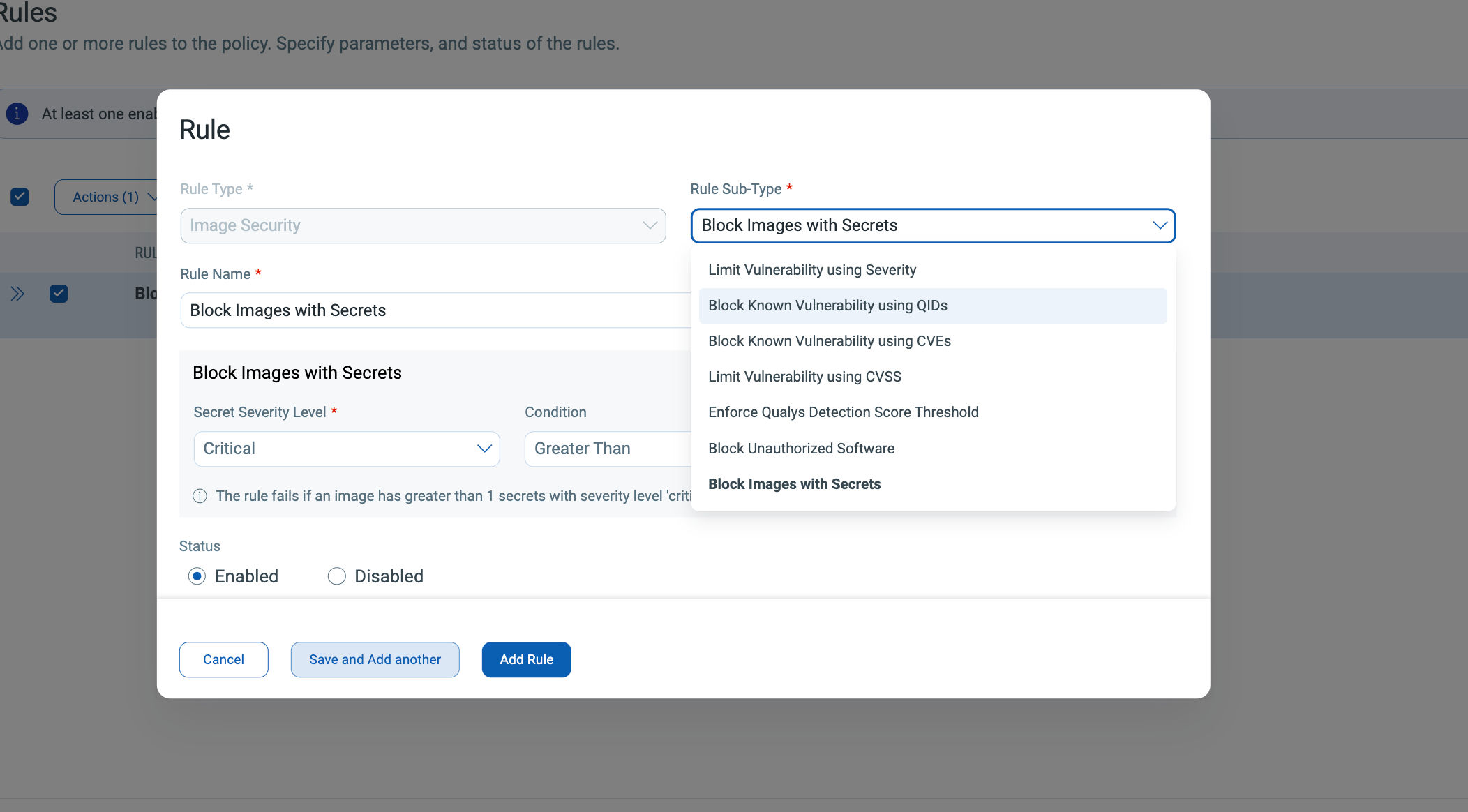Viewport: 1468px width, 812px height.
Task: Choose Block Known Vulnerability using QIDs
Action: pyautogui.click(x=827, y=306)
